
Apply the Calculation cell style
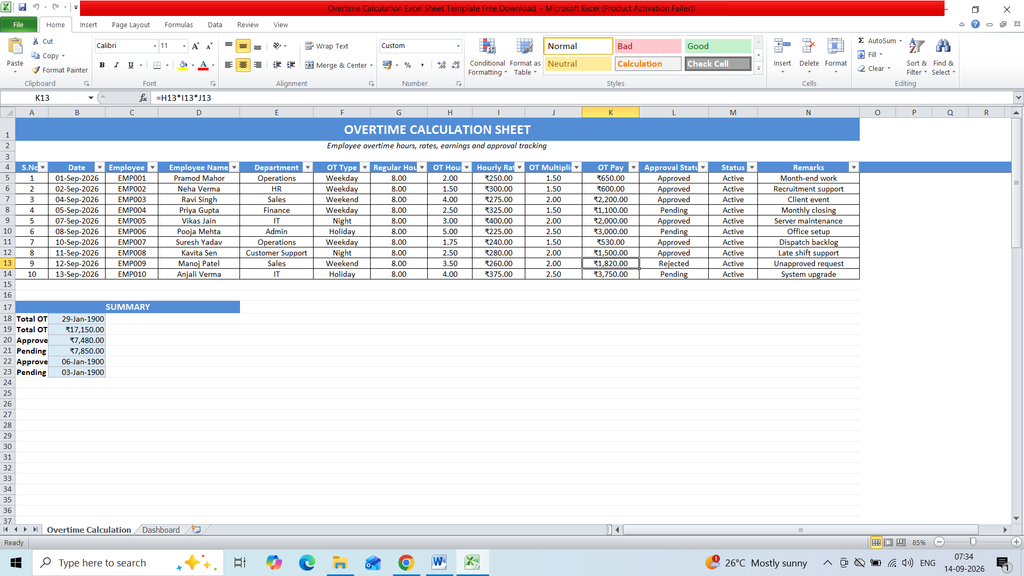pos(647,64)
